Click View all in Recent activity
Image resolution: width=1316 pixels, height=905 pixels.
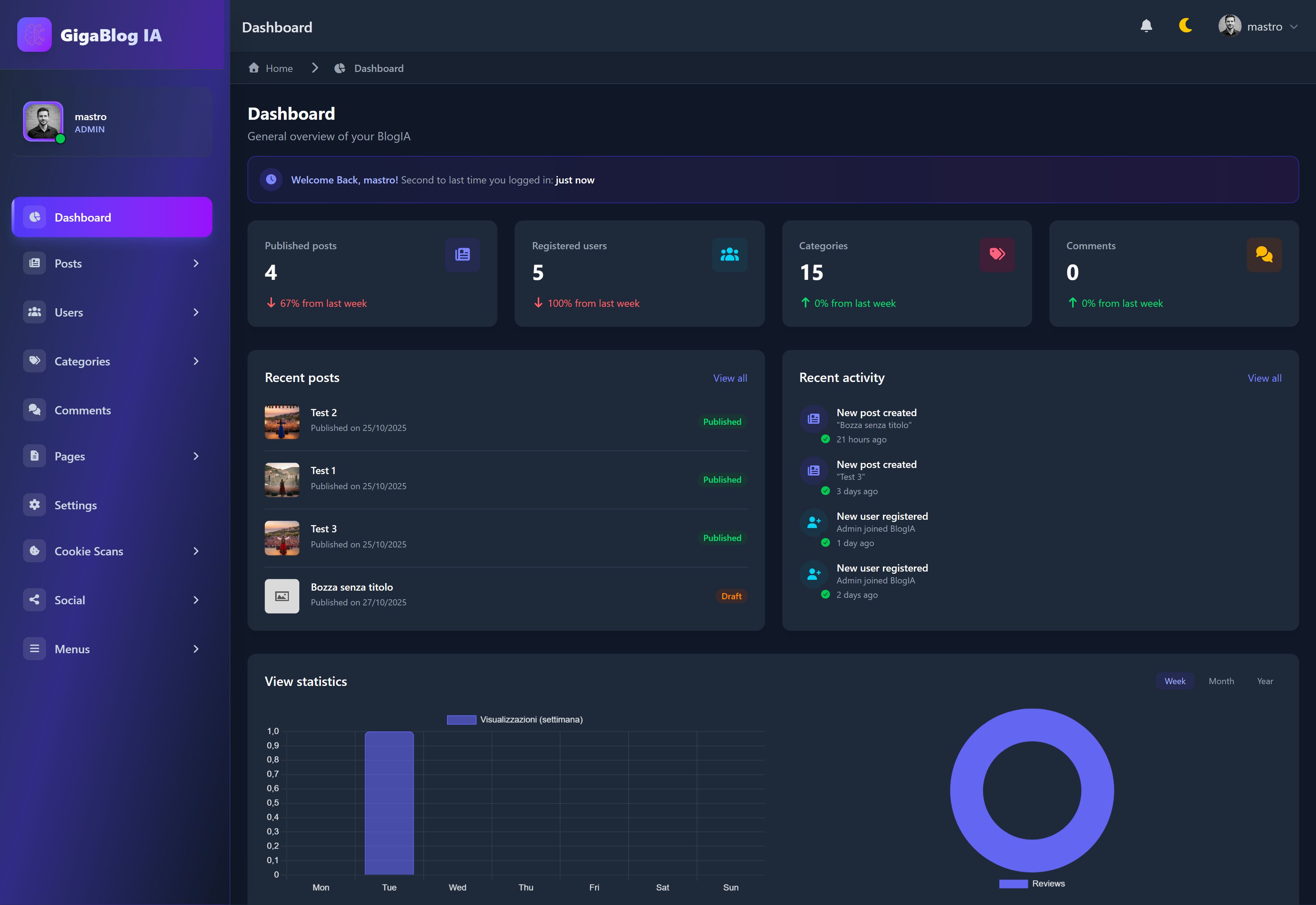[1264, 378]
